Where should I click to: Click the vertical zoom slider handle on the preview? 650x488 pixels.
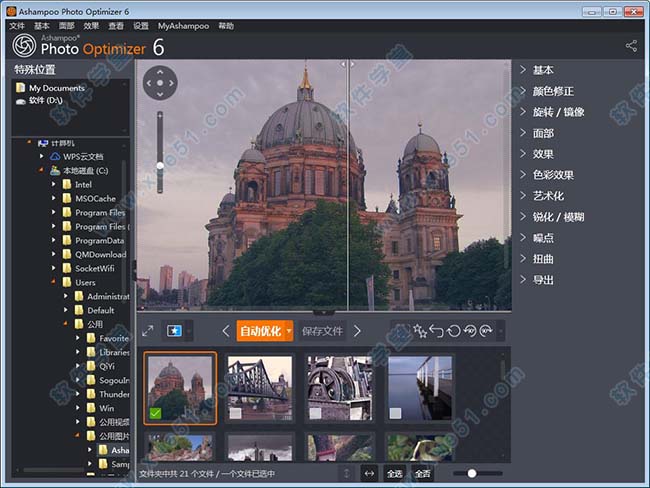point(160,165)
